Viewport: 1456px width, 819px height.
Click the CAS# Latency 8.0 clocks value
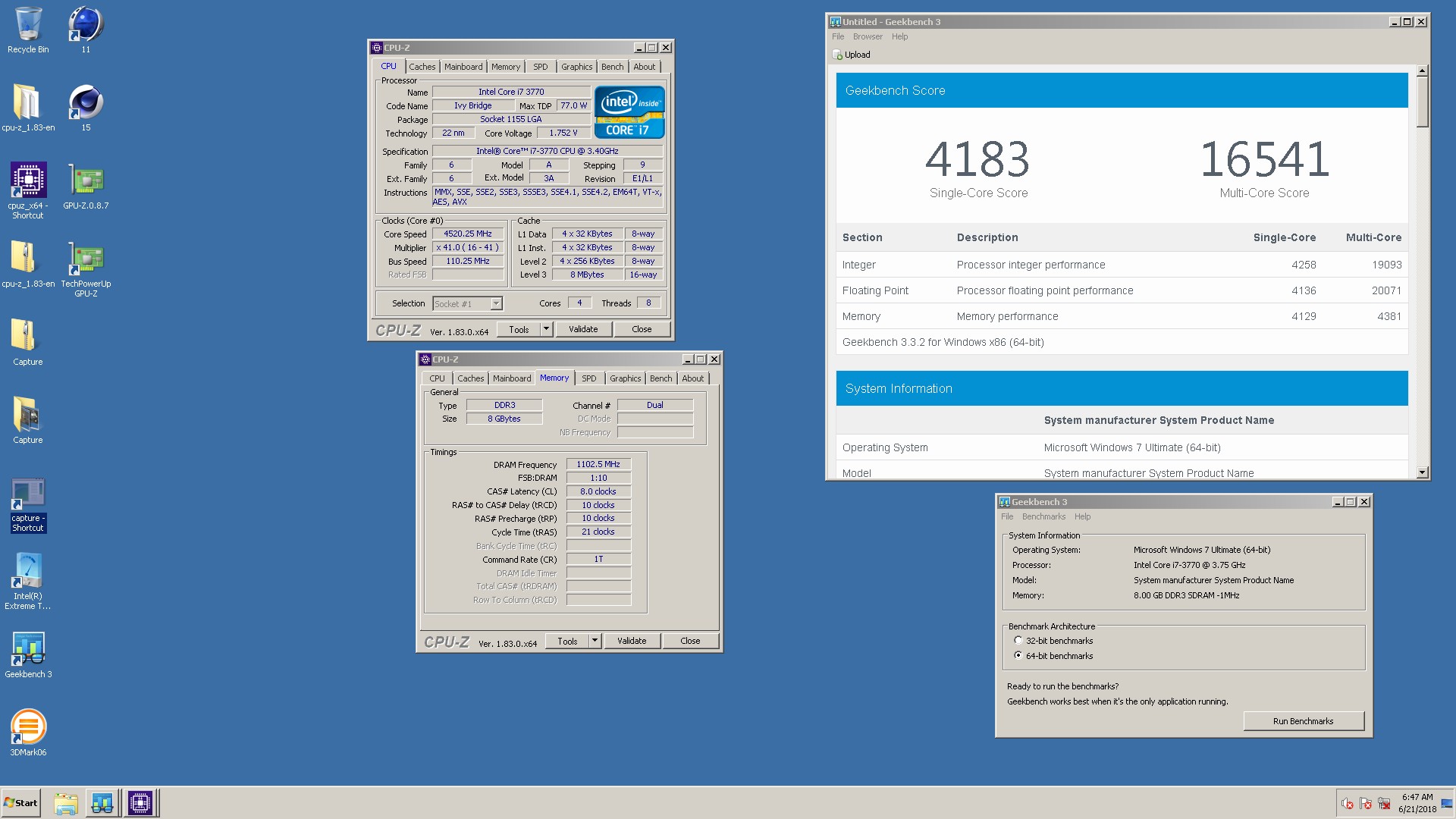pos(598,491)
